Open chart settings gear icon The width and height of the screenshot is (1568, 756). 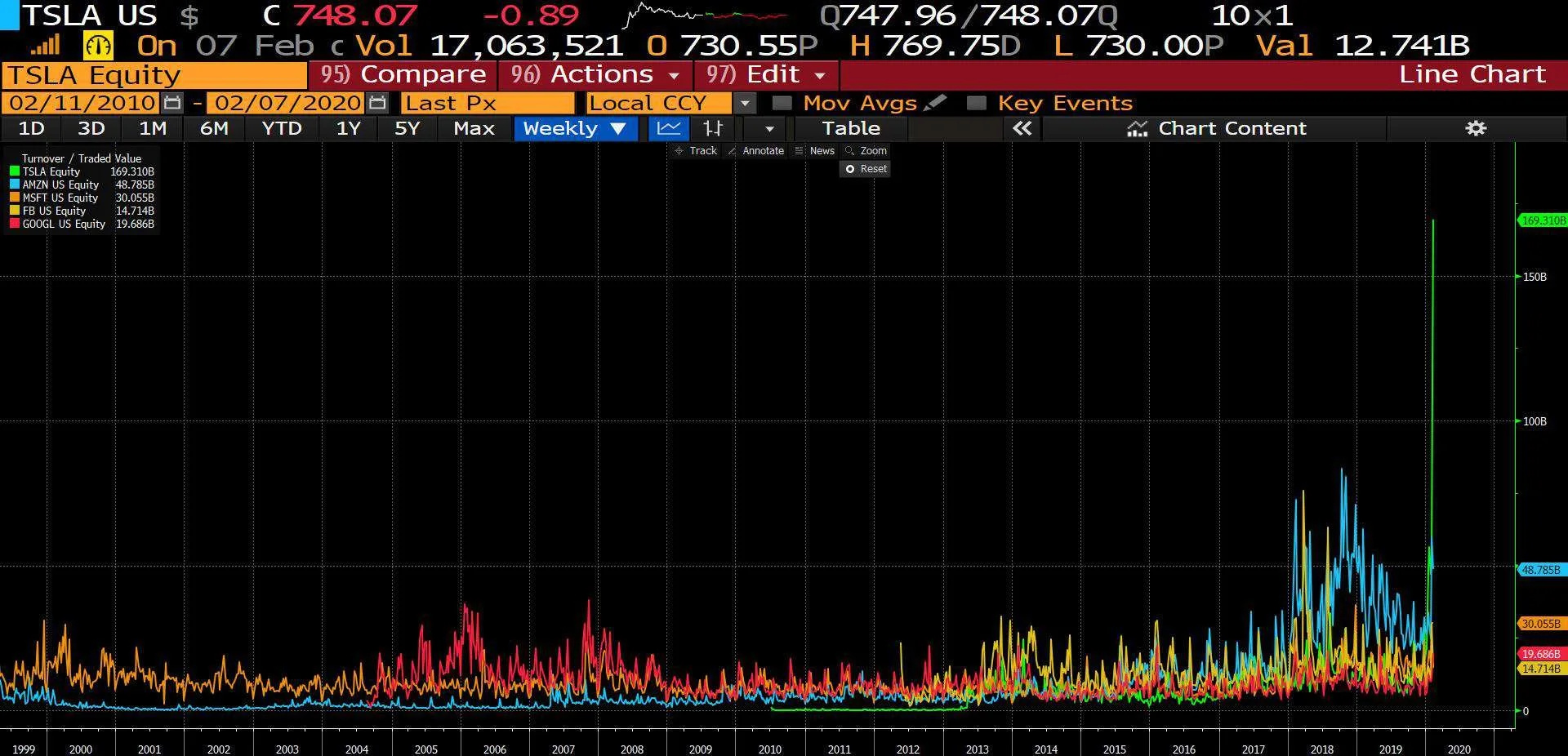(1475, 128)
